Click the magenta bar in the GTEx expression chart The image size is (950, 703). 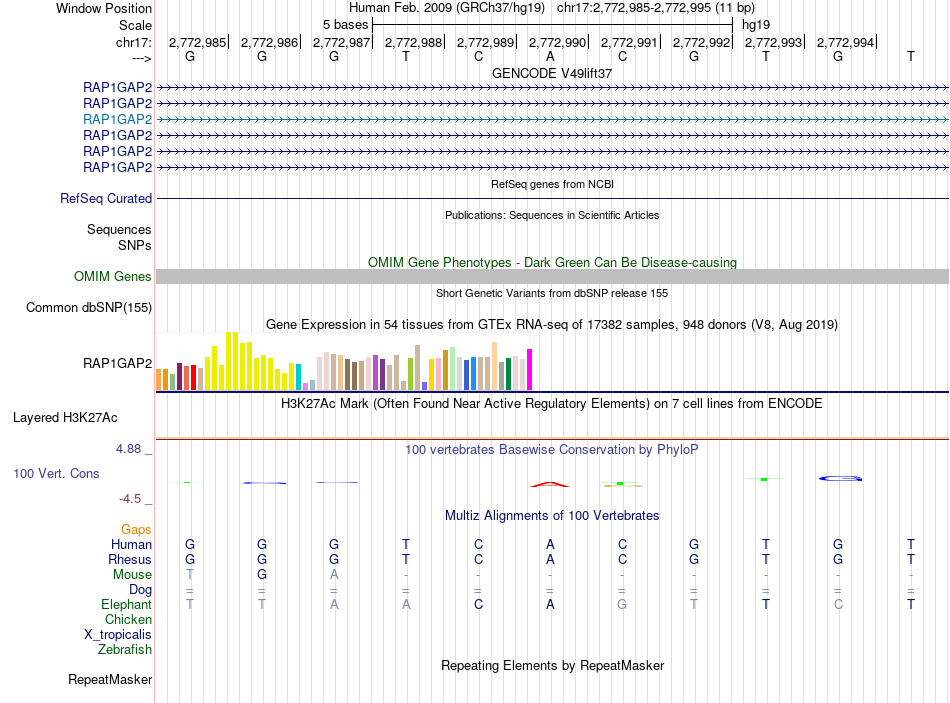529,369
